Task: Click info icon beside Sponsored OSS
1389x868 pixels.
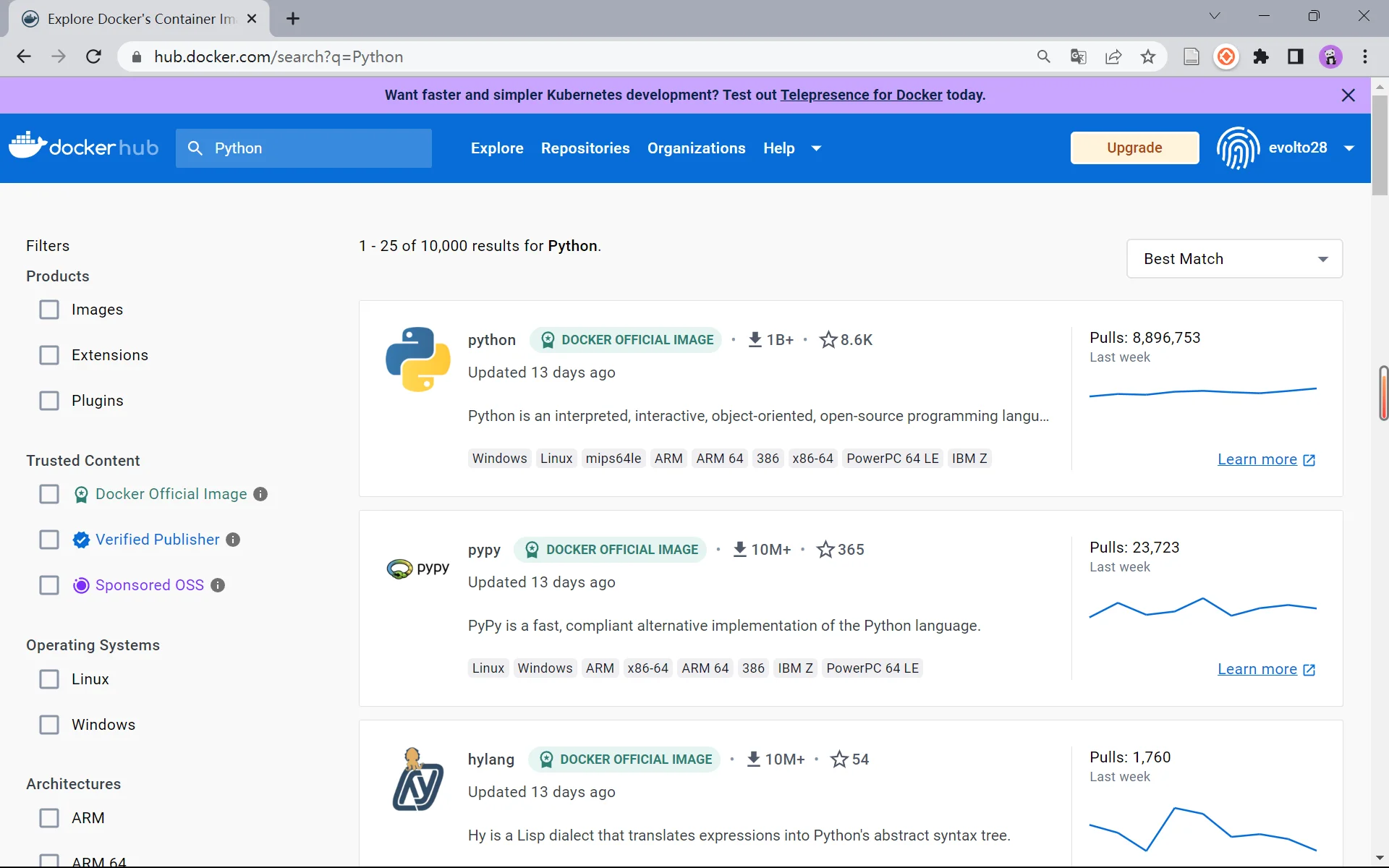Action: pos(218,585)
